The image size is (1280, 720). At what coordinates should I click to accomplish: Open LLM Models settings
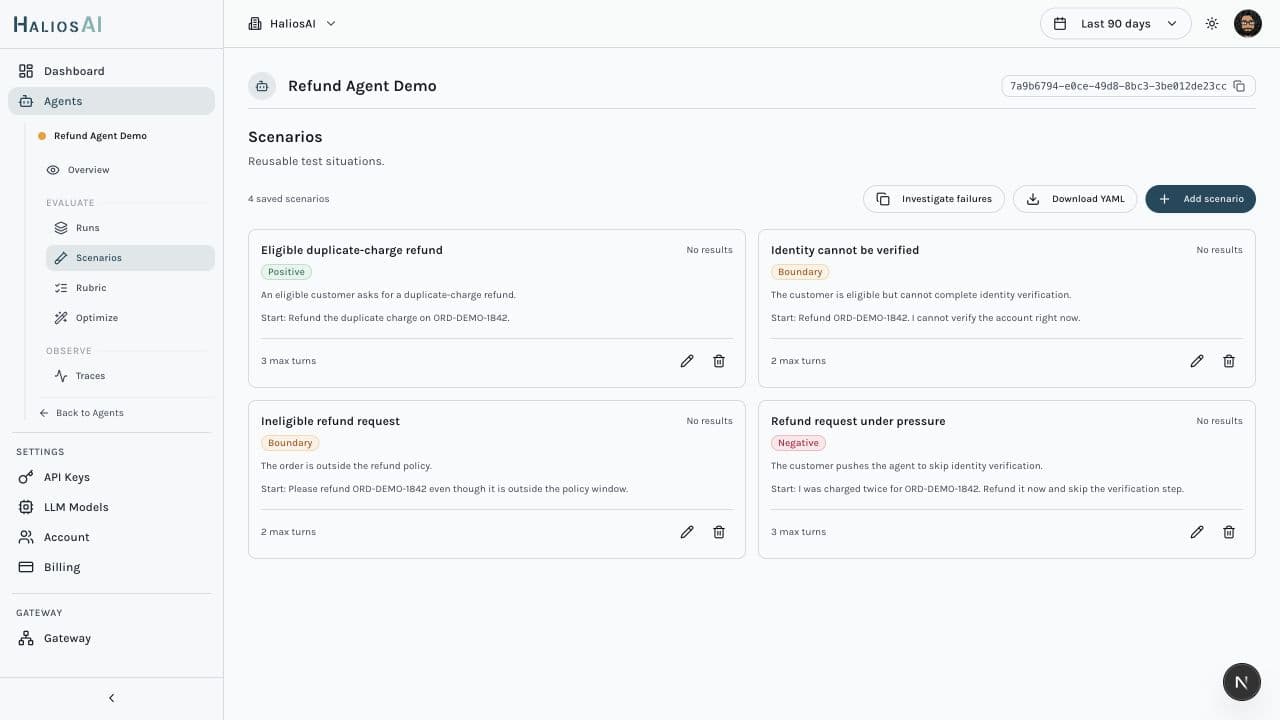tap(111, 507)
